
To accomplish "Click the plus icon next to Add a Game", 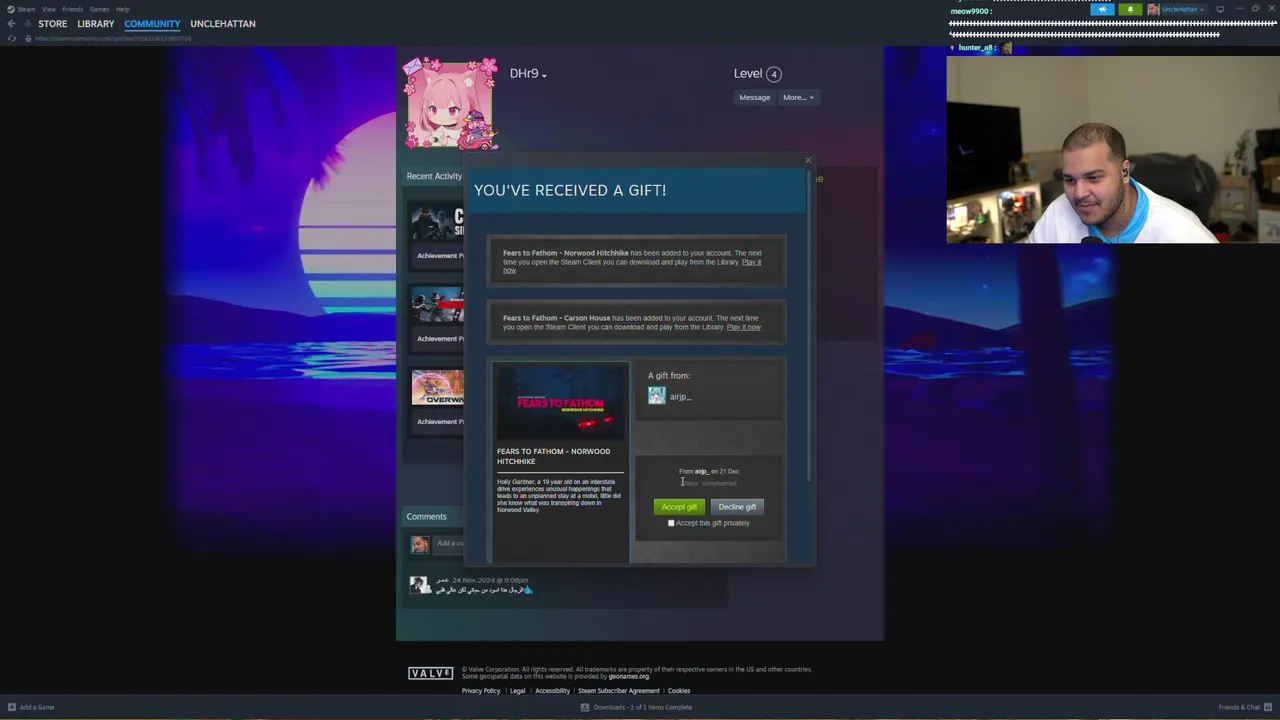I will coord(11,707).
